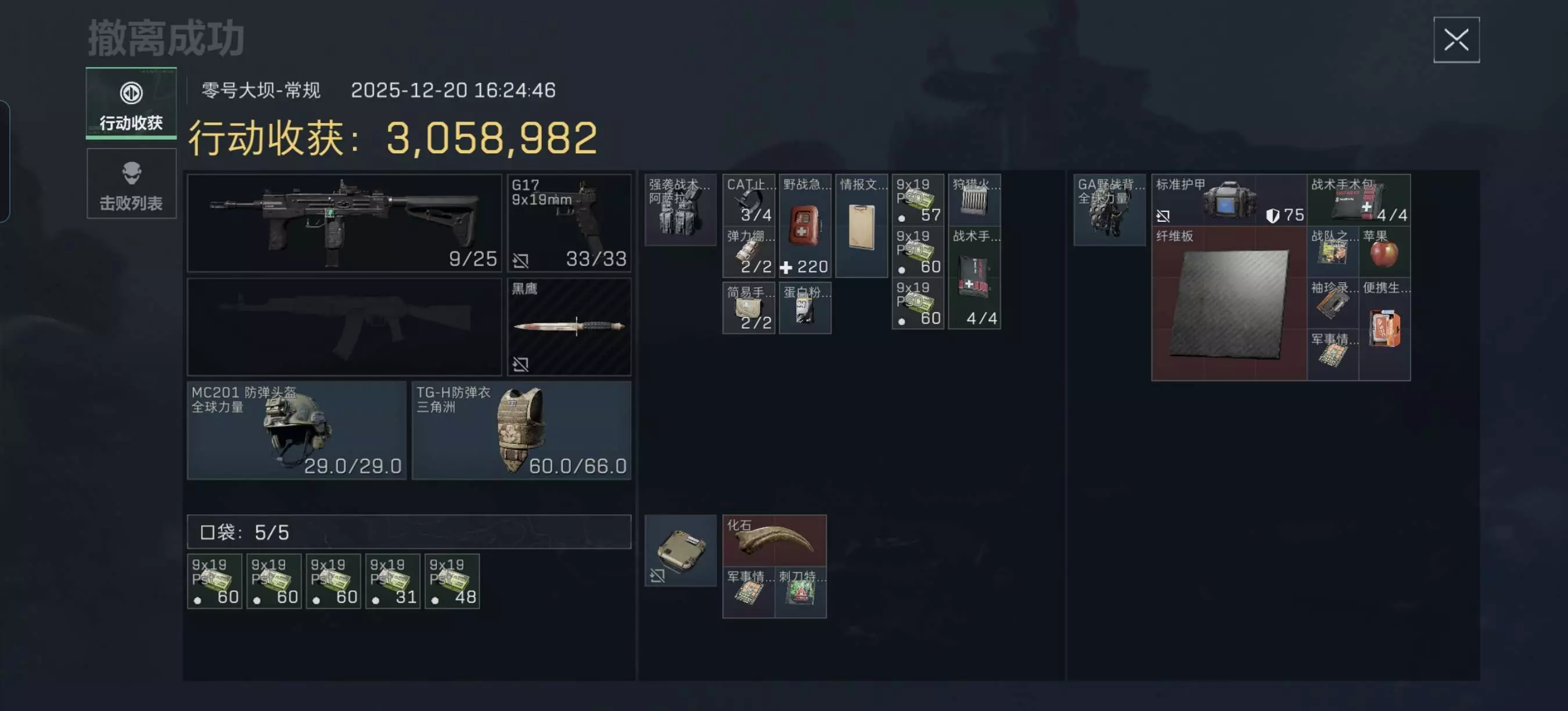Click the 野战急救 medkit with 220

(x=805, y=226)
